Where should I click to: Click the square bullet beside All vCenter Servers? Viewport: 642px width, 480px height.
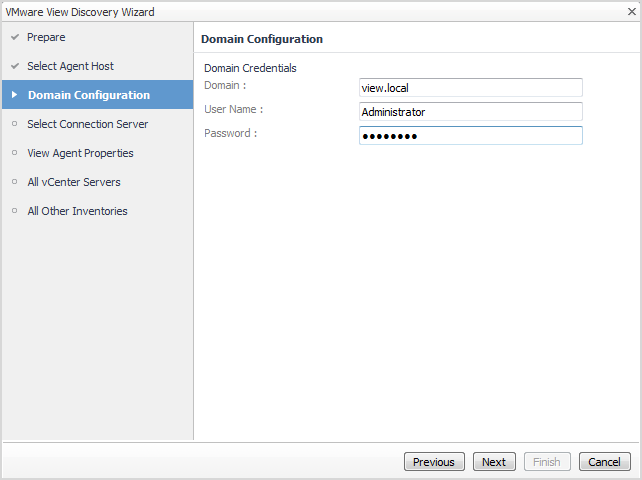14,182
